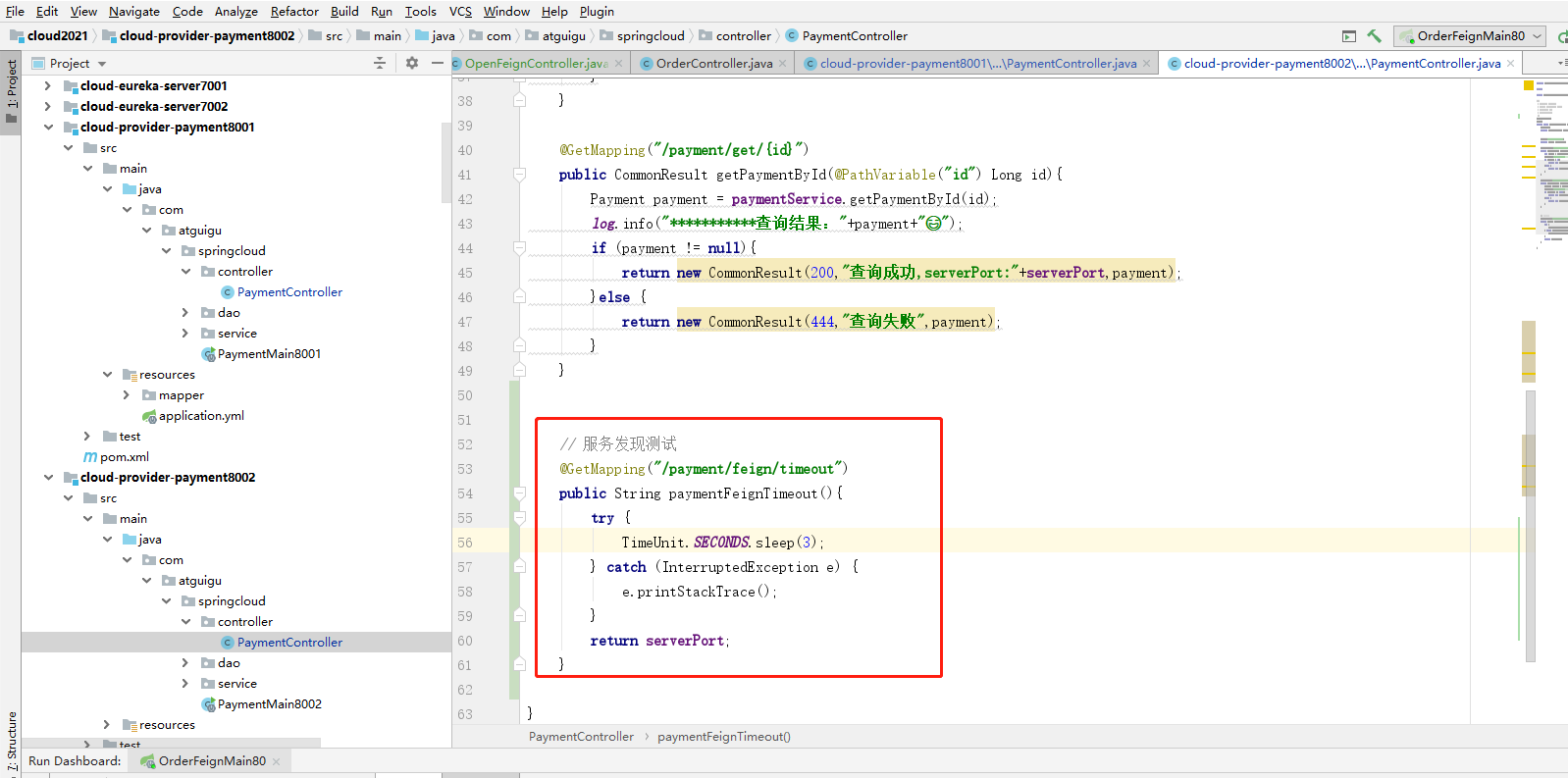Expand cloud-eureka-server7002 module
This screenshot has height=778, width=1568.
47,106
